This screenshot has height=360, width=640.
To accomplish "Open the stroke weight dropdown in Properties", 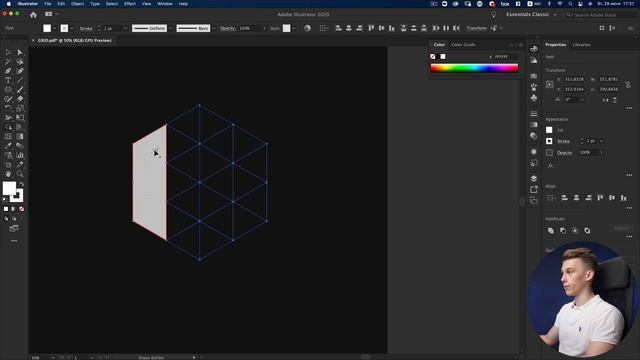I will (x=601, y=141).
